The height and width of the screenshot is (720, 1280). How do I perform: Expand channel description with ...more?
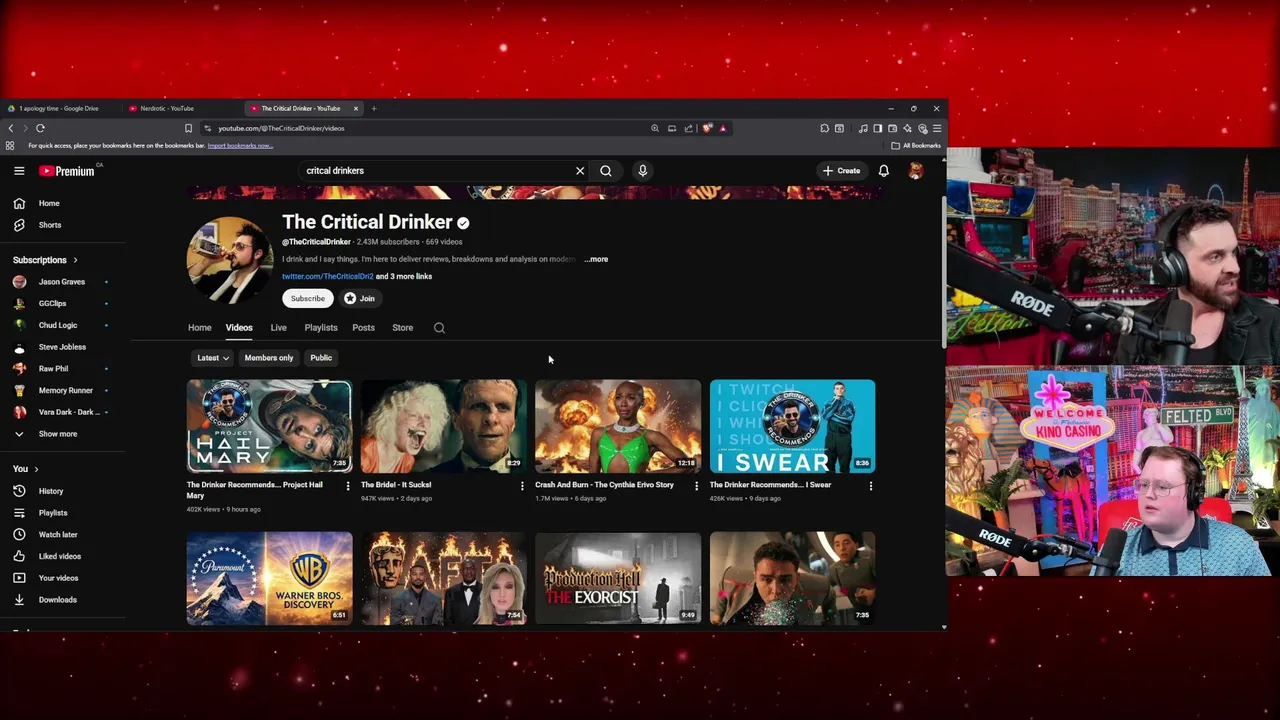(x=596, y=259)
